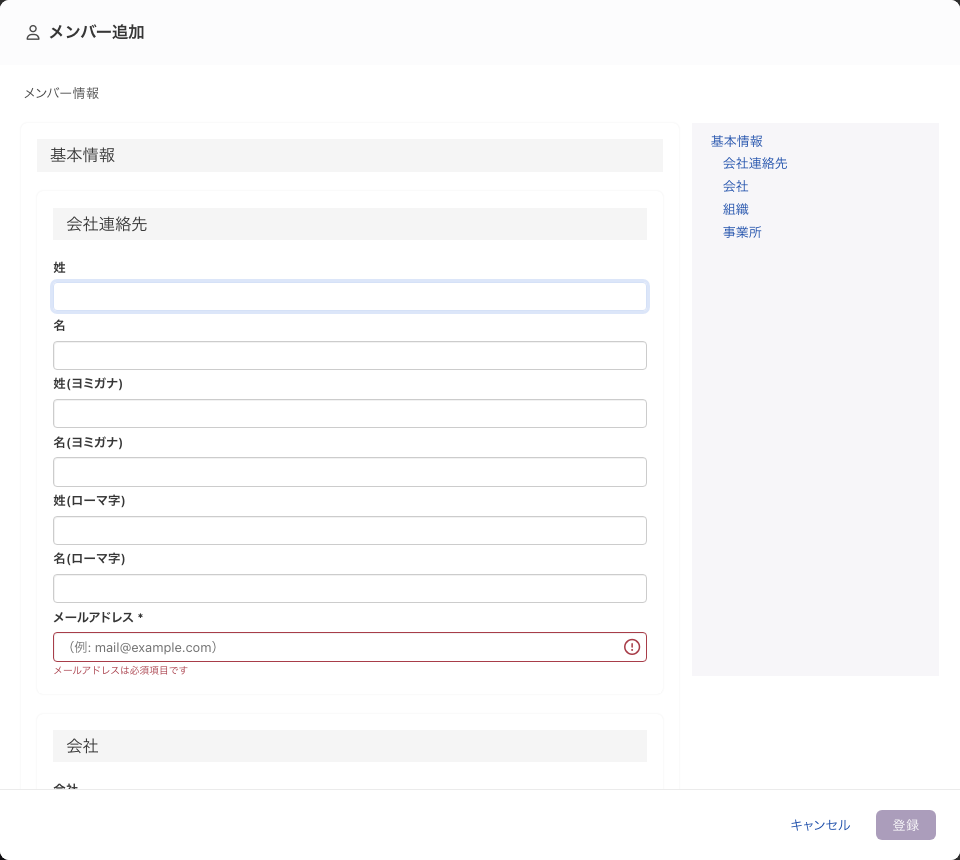
Task: Click the メールアドレス * field label
Action: [98, 617]
